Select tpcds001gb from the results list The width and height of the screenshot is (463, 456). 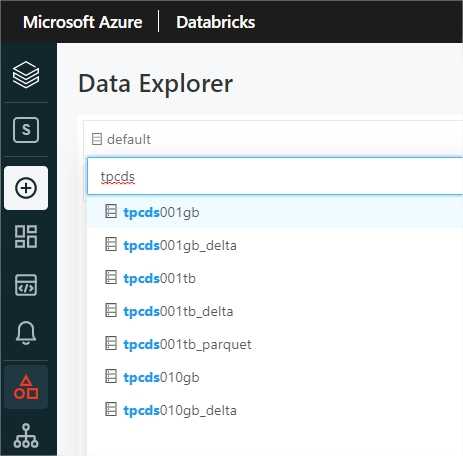coord(275,212)
